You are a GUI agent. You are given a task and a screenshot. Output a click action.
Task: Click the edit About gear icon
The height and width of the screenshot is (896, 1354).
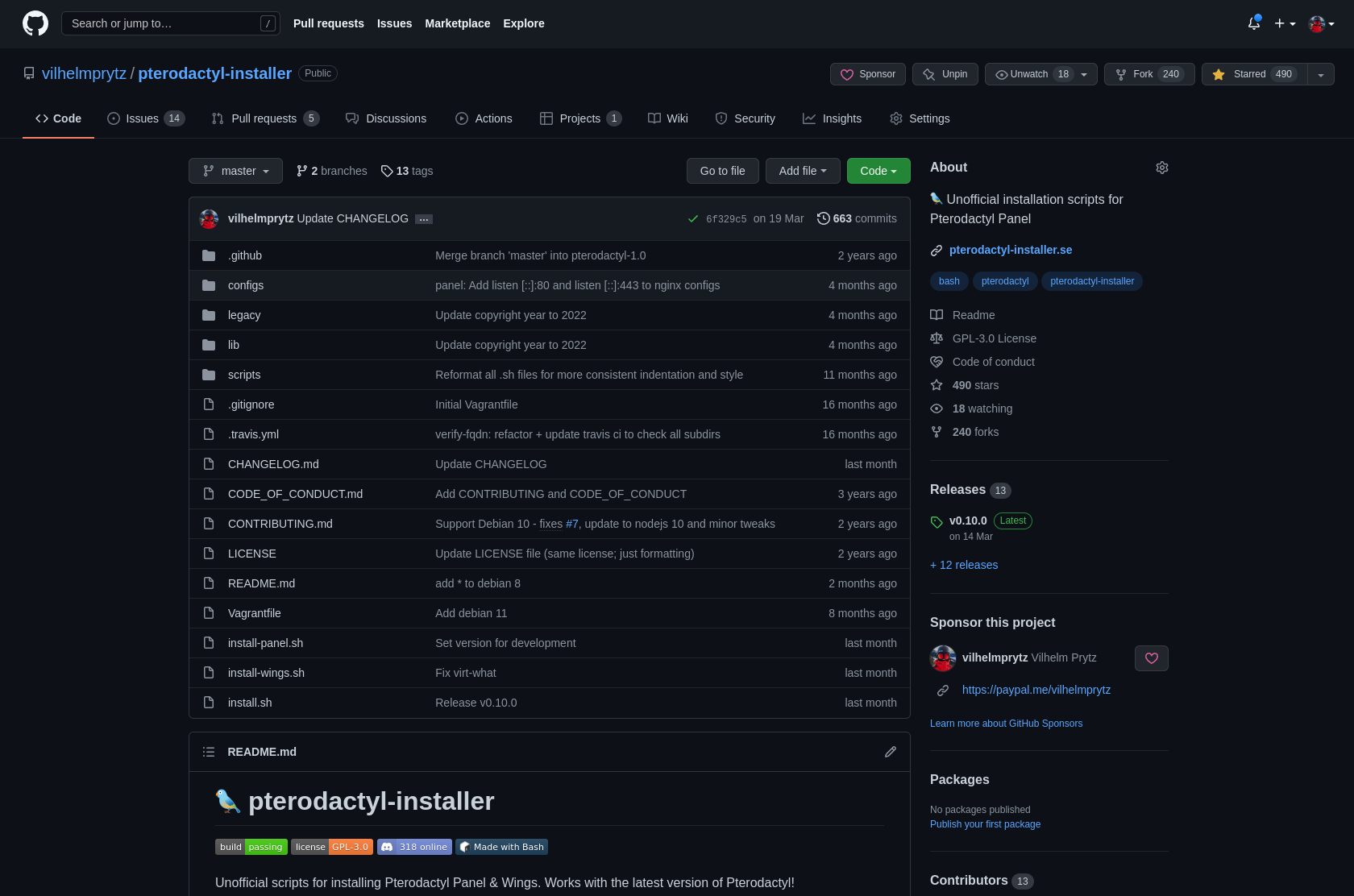coord(1162,168)
